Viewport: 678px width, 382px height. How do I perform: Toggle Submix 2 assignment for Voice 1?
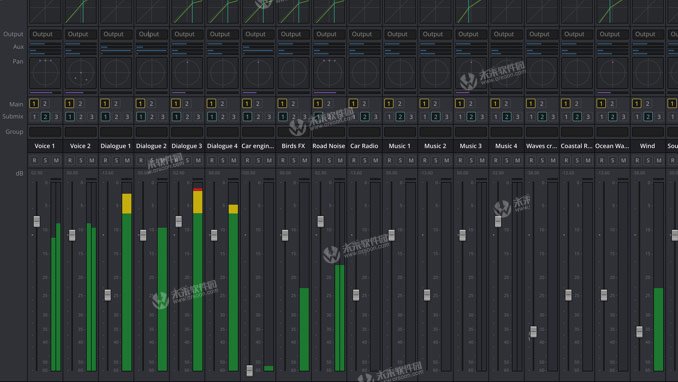coord(45,116)
